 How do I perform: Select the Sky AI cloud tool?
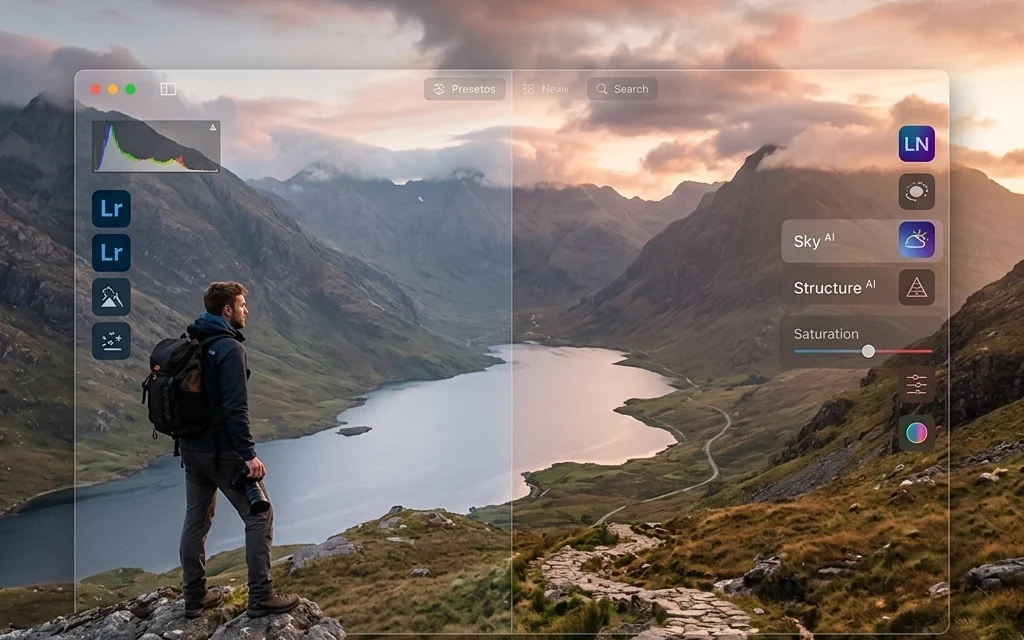[918, 240]
